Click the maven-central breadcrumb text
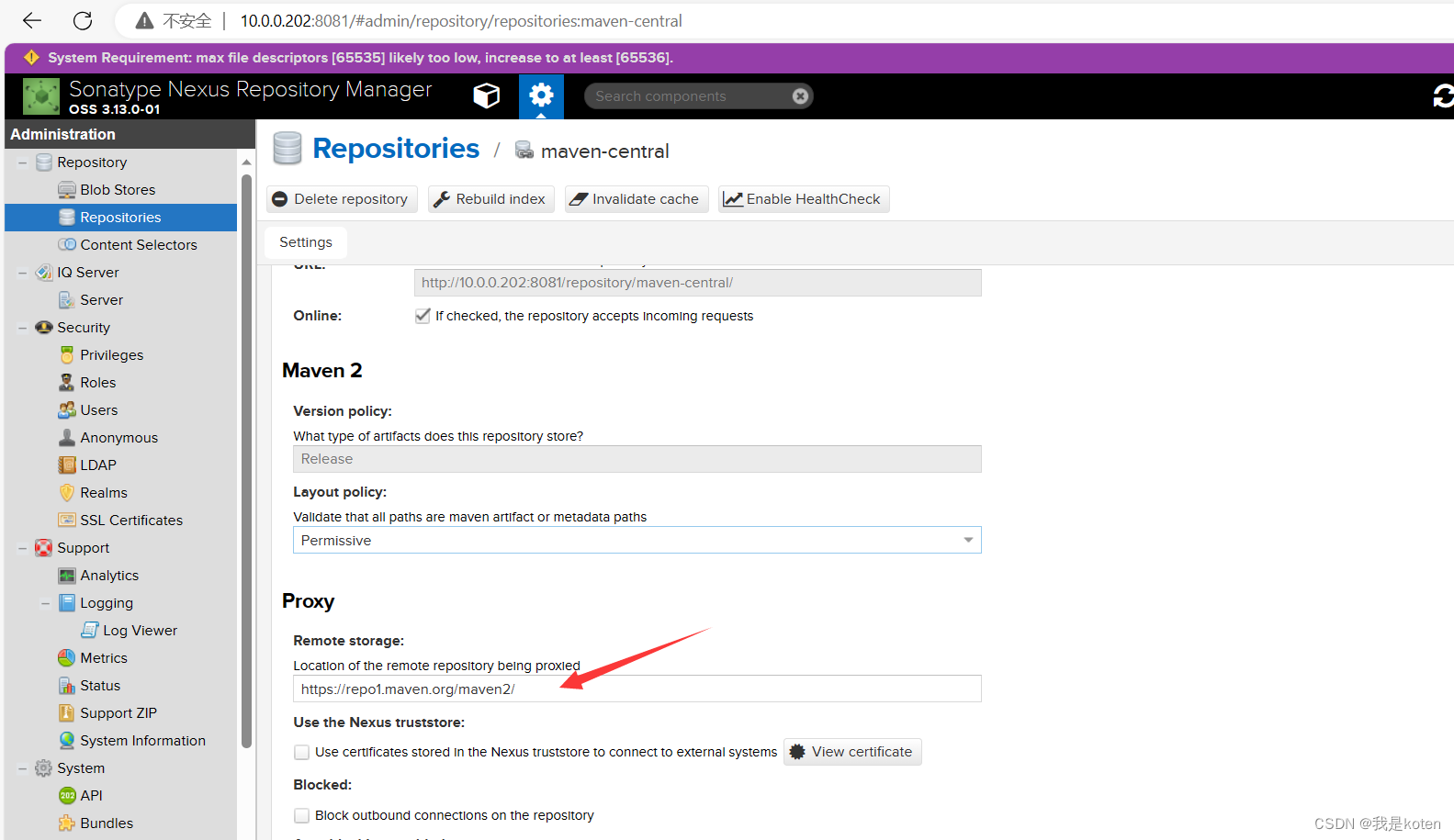This screenshot has width=1454, height=840. click(604, 151)
